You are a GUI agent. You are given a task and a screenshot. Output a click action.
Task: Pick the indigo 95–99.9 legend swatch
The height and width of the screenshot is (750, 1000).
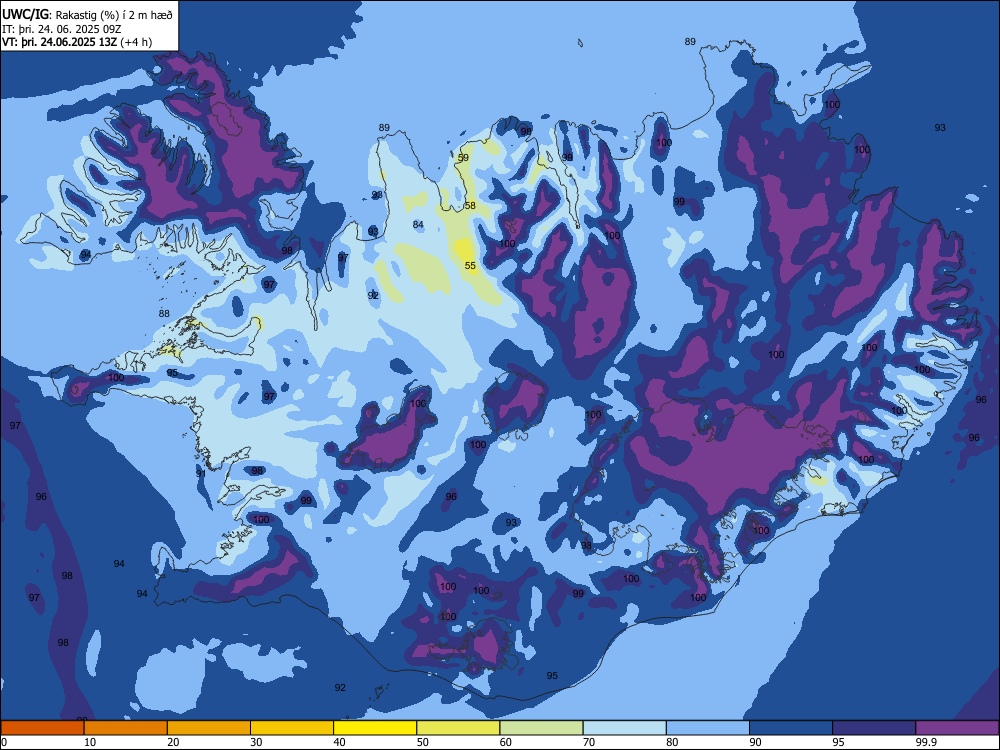click(874, 728)
